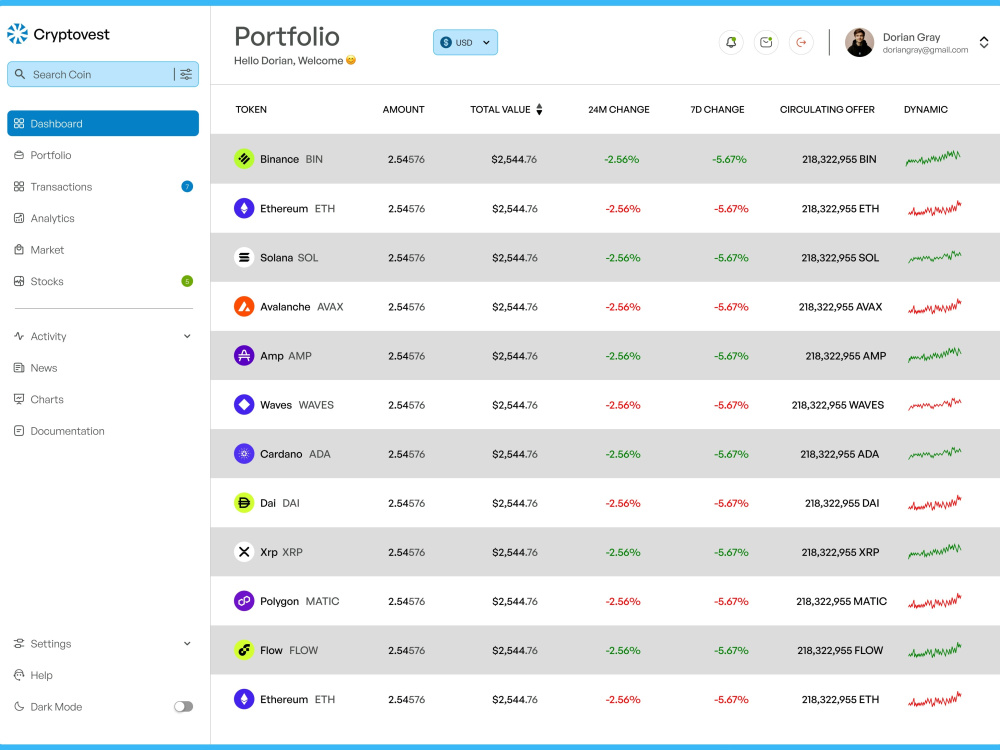The width and height of the screenshot is (1000, 750).
Task: Open Dorian Gray account switcher arrows
Action: click(x=984, y=43)
